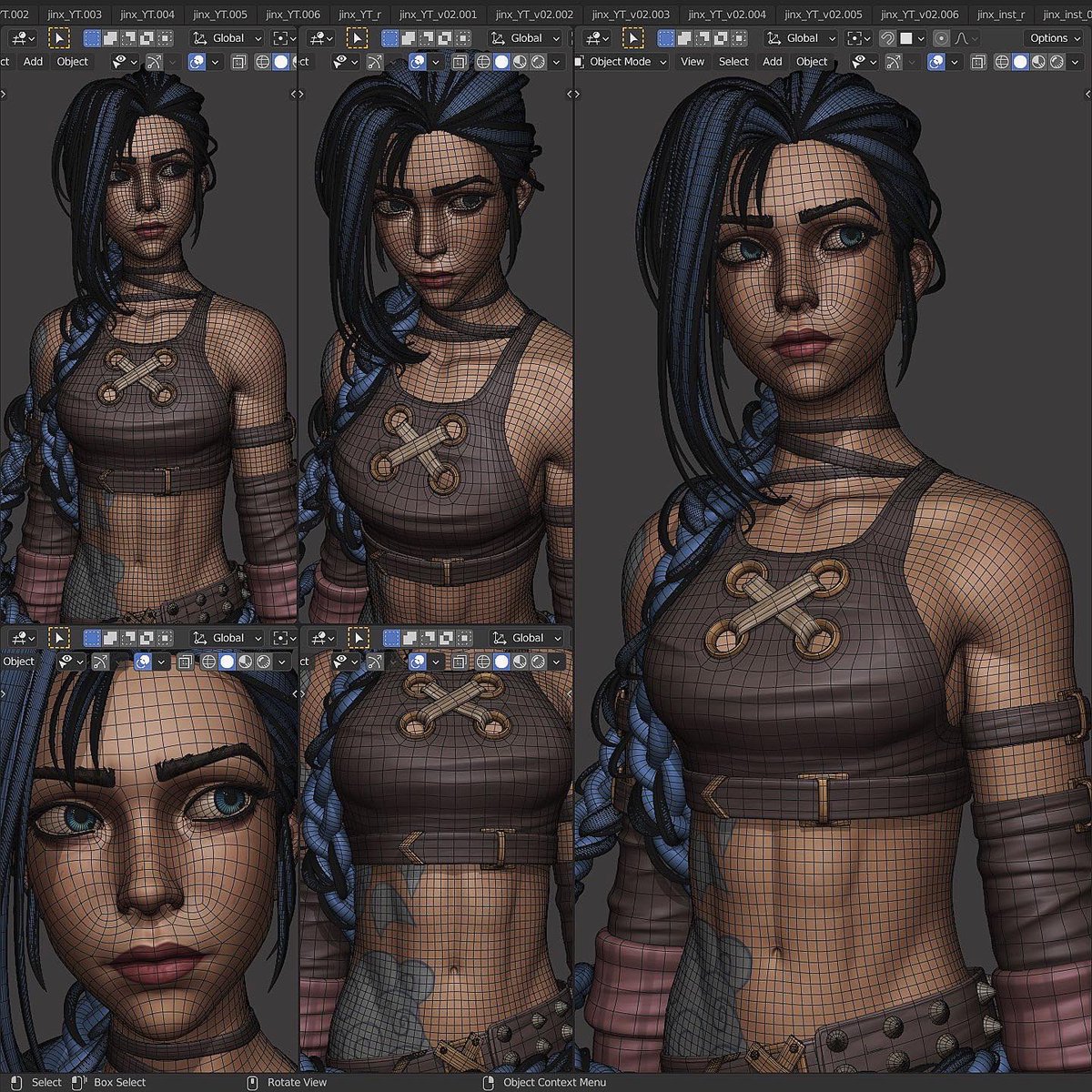This screenshot has height=1092, width=1092.
Task: Click the Transform Pivot Point icon
Action: (856, 37)
